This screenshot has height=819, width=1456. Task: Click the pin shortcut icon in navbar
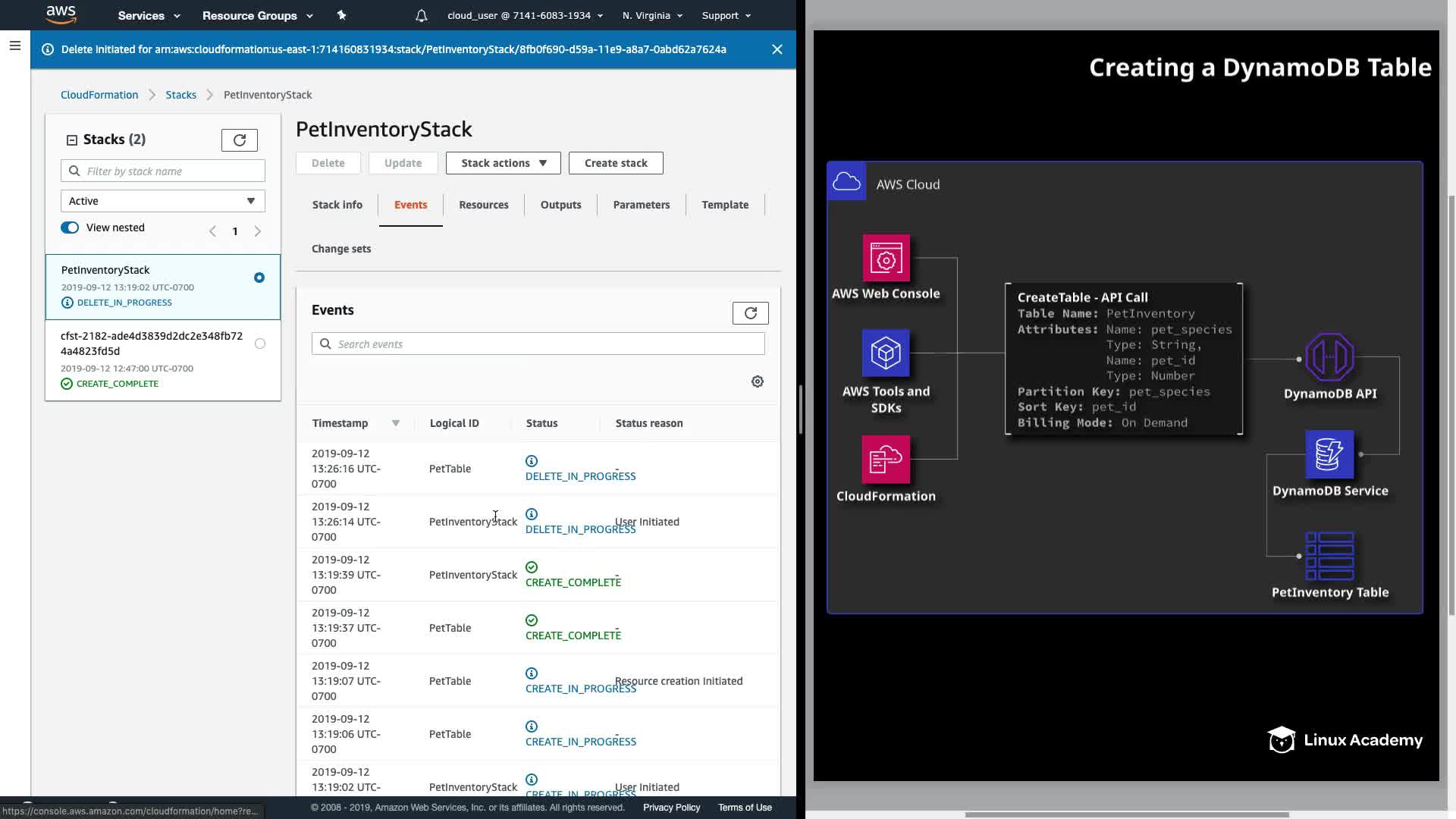pos(341,15)
